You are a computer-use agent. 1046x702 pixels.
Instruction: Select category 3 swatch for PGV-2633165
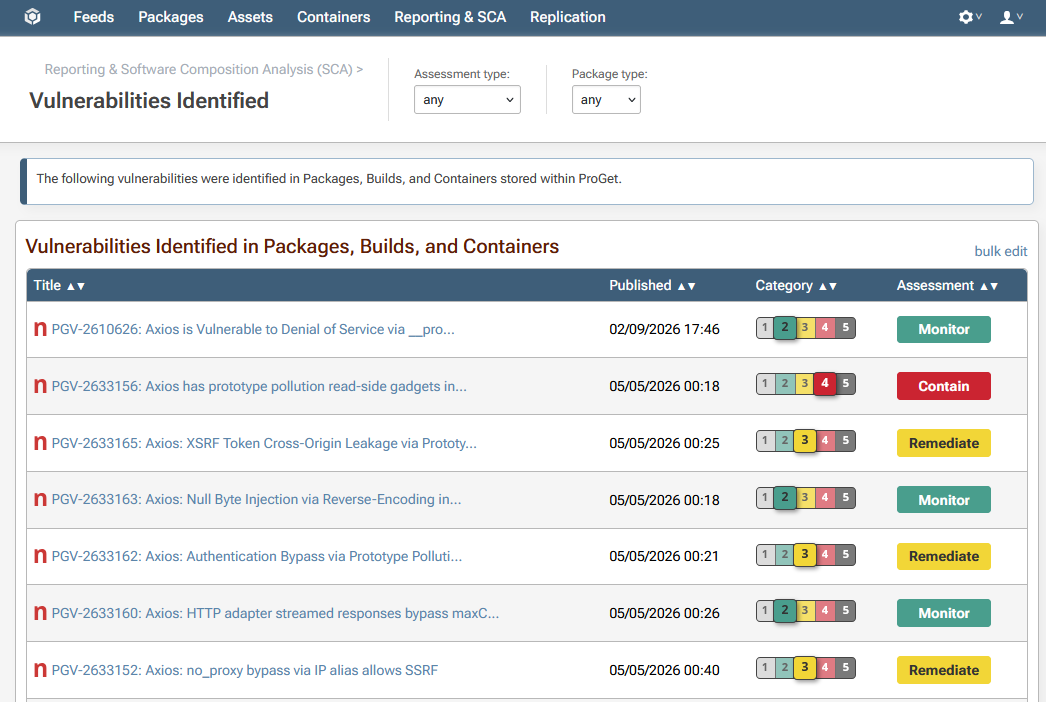point(805,440)
